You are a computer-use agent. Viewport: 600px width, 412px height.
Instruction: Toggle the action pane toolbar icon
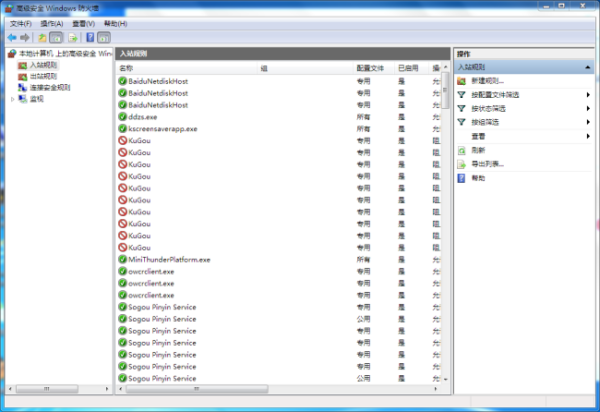tap(104, 37)
